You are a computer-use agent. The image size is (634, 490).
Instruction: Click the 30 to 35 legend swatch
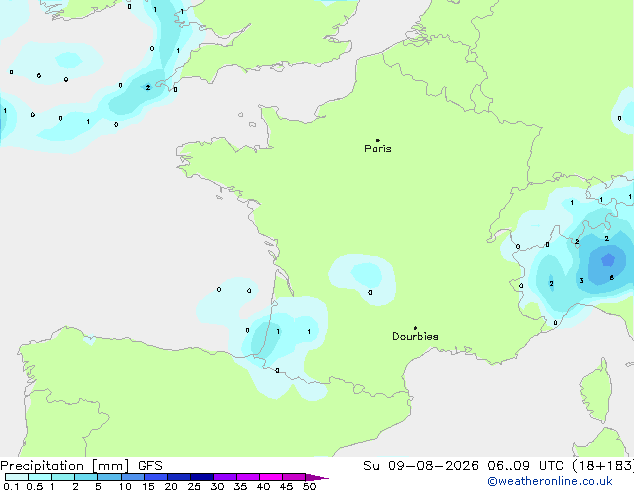225,477
